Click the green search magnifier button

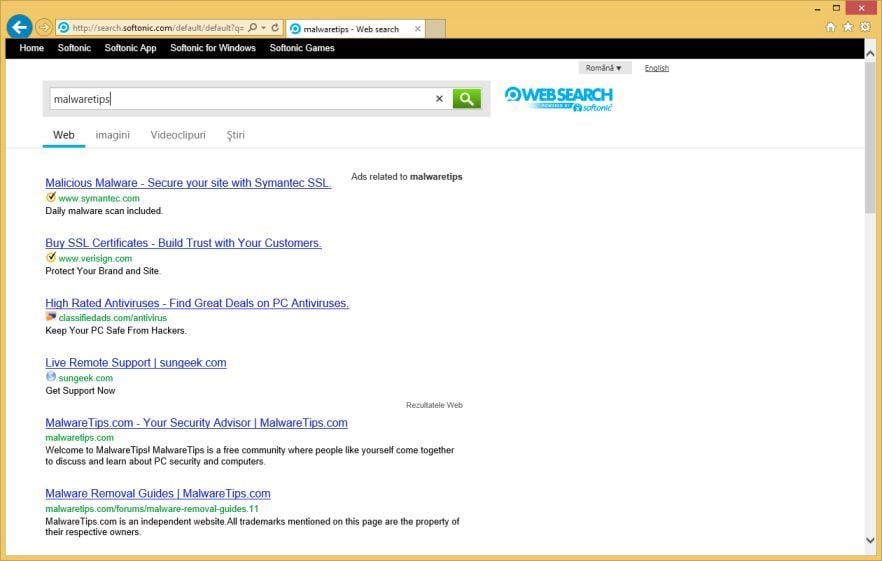pyautogui.click(x=466, y=99)
